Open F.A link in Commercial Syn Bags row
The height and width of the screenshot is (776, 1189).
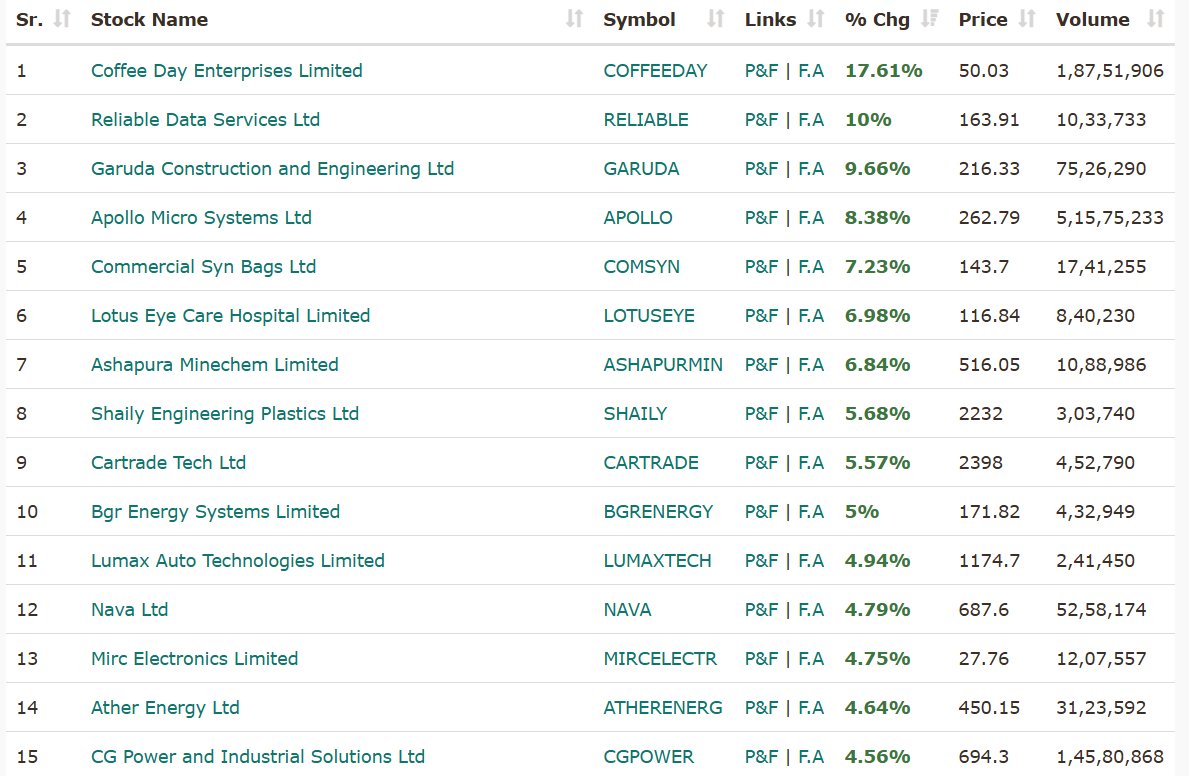pyautogui.click(x=811, y=267)
